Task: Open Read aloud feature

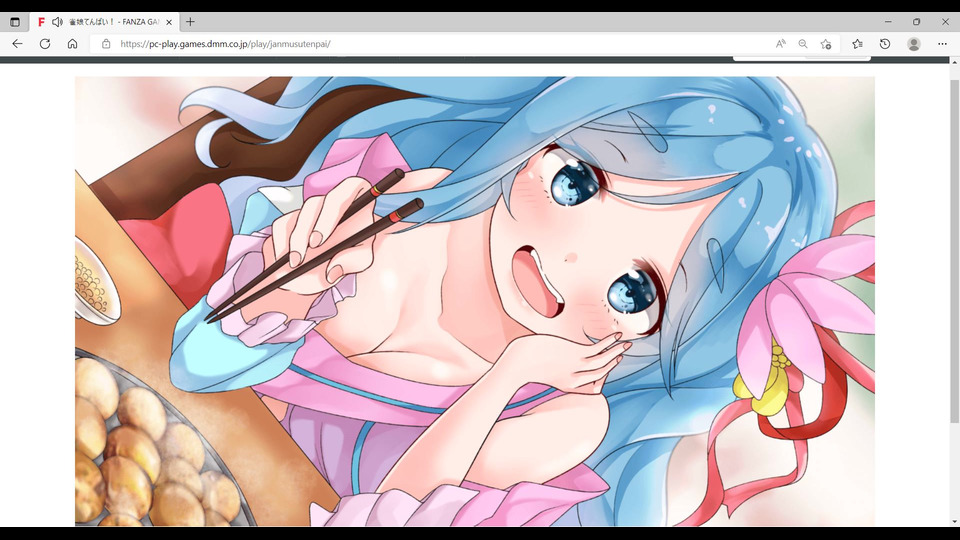Action: 781,44
